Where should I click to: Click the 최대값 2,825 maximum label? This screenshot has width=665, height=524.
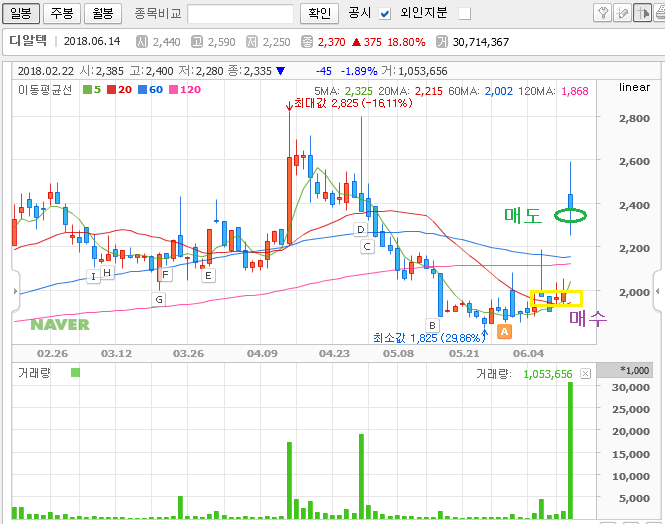353,103
